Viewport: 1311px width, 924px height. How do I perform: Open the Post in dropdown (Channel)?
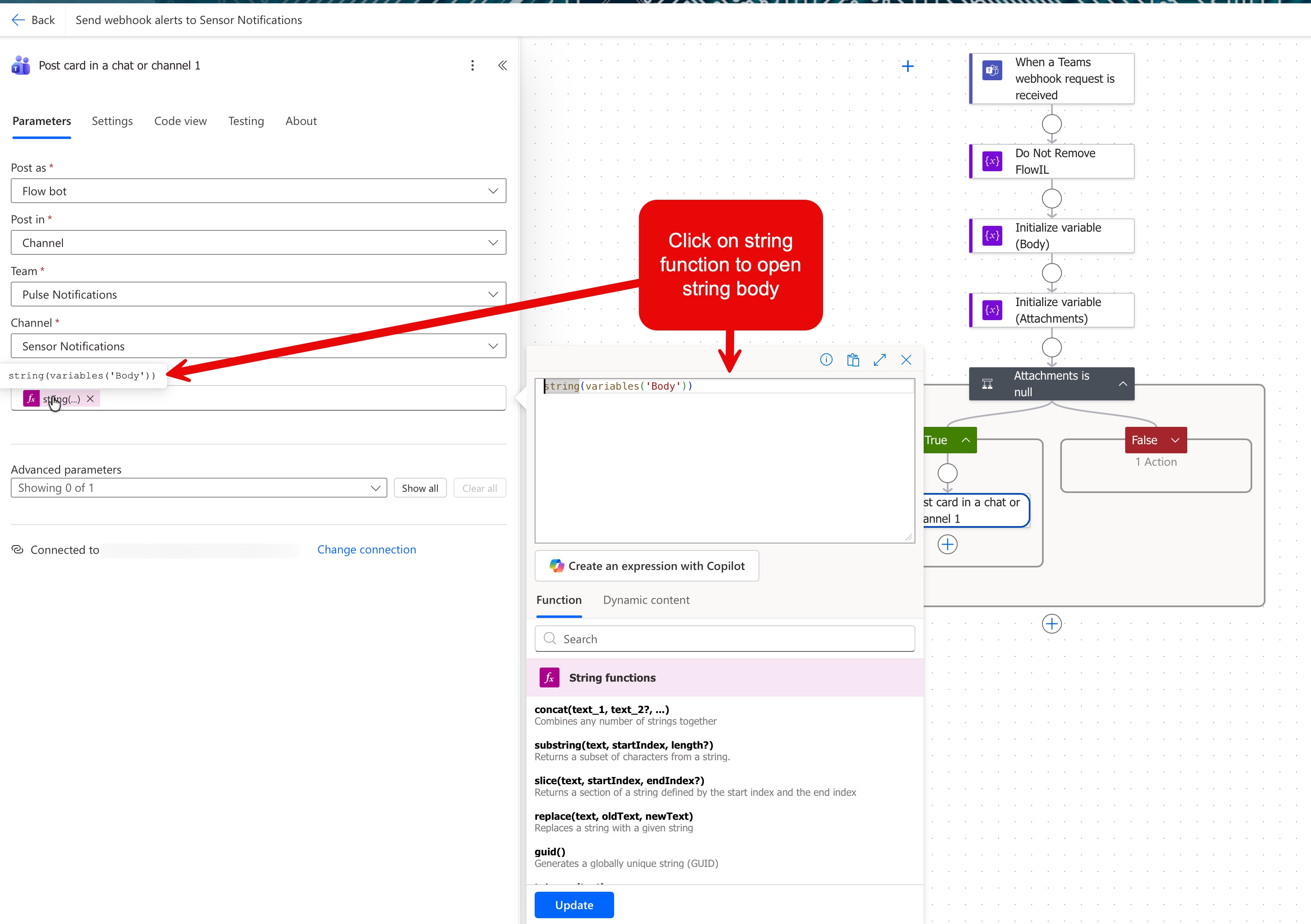[x=258, y=242]
